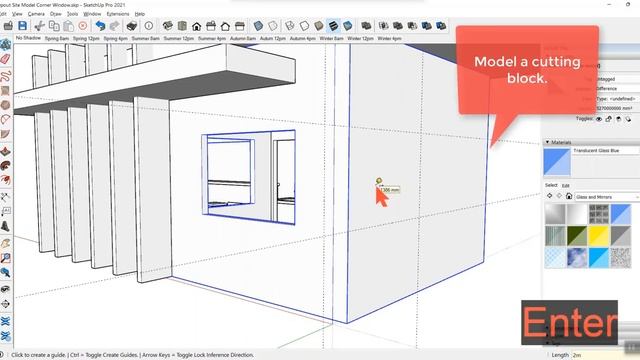Switch to Spring 8am scene tab

pos(57,38)
